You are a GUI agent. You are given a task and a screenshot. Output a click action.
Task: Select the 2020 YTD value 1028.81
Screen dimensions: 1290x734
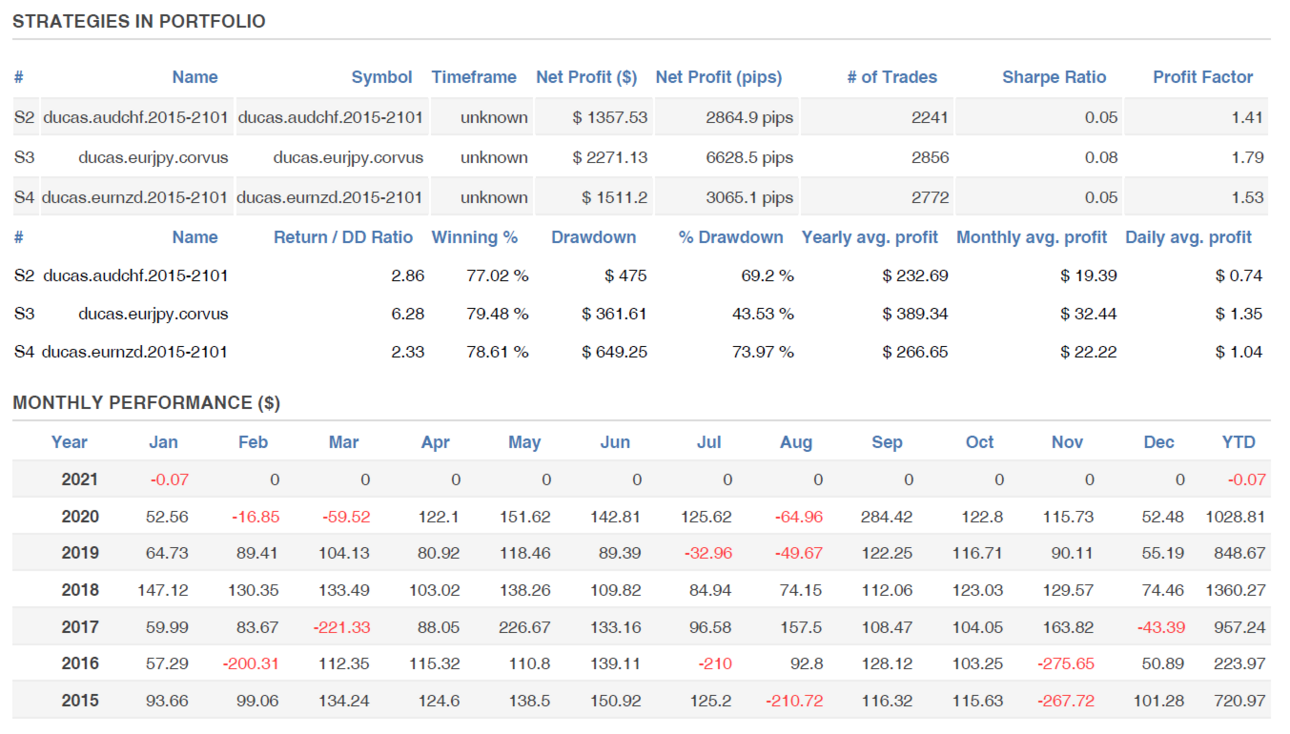1236,517
